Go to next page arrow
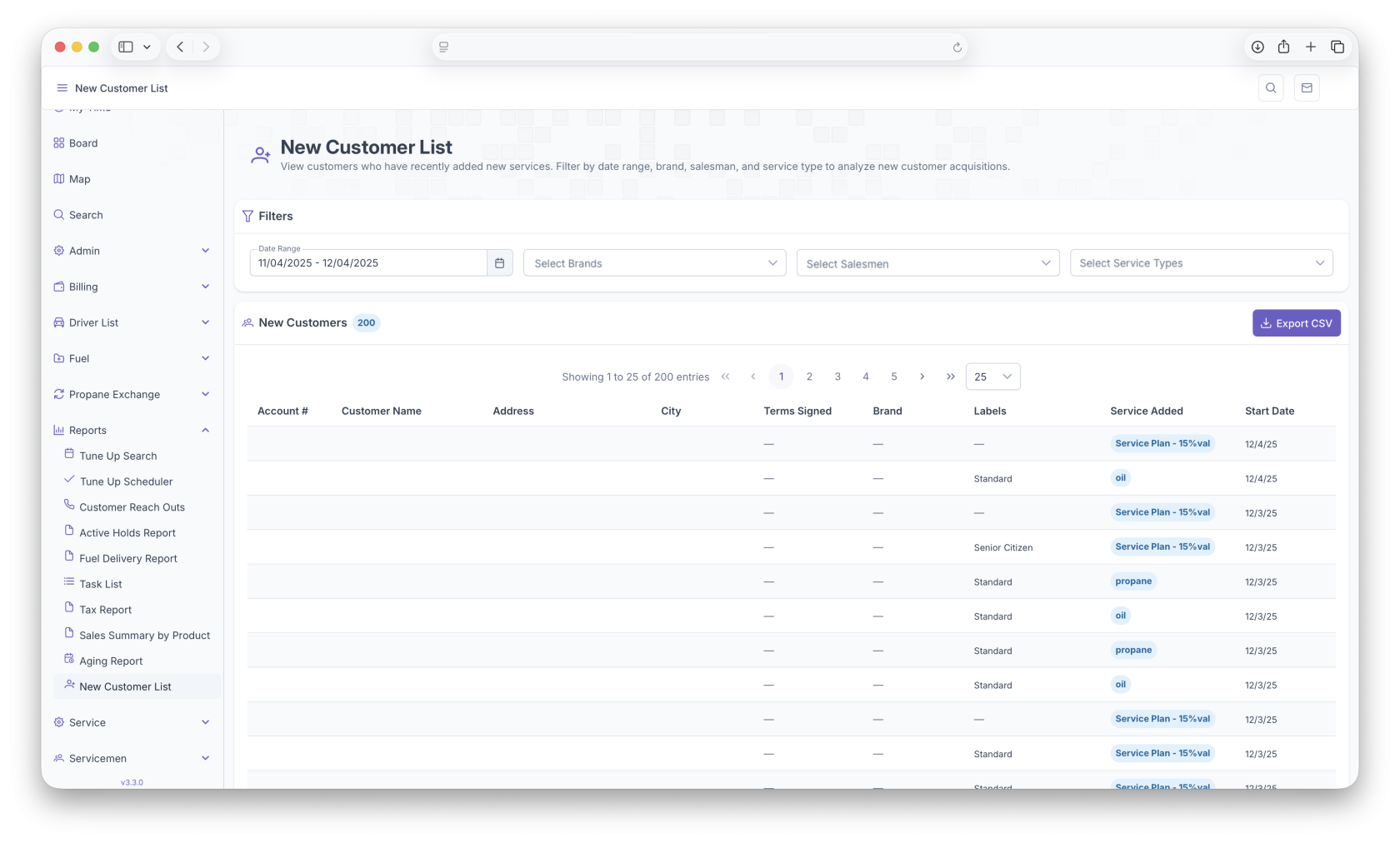This screenshot has width=1400, height=843. click(x=922, y=377)
